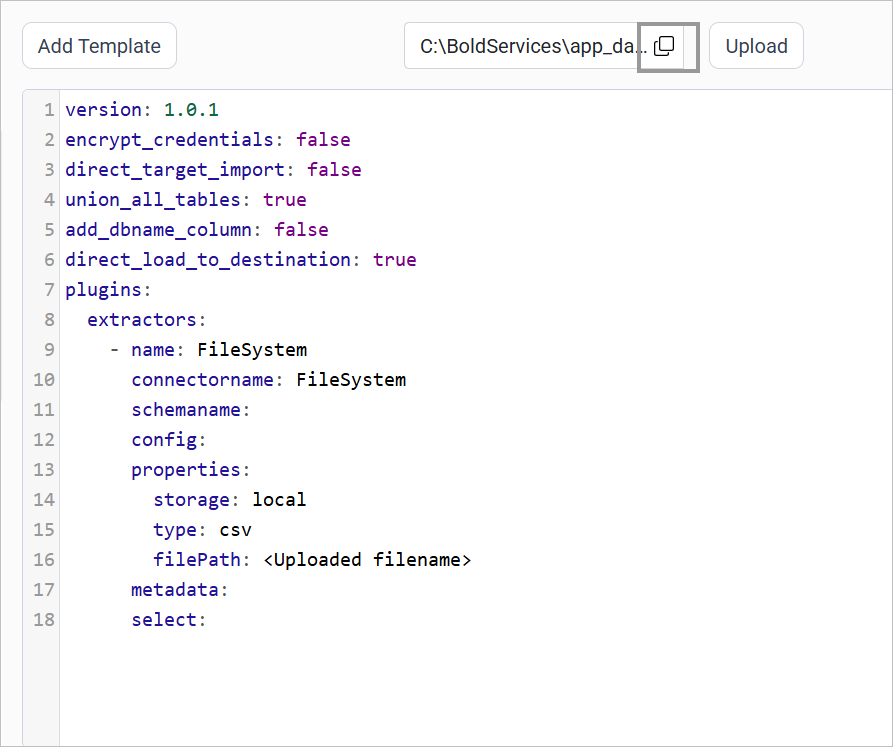The height and width of the screenshot is (747, 893).
Task: Click the Upload button
Action: click(x=755, y=45)
